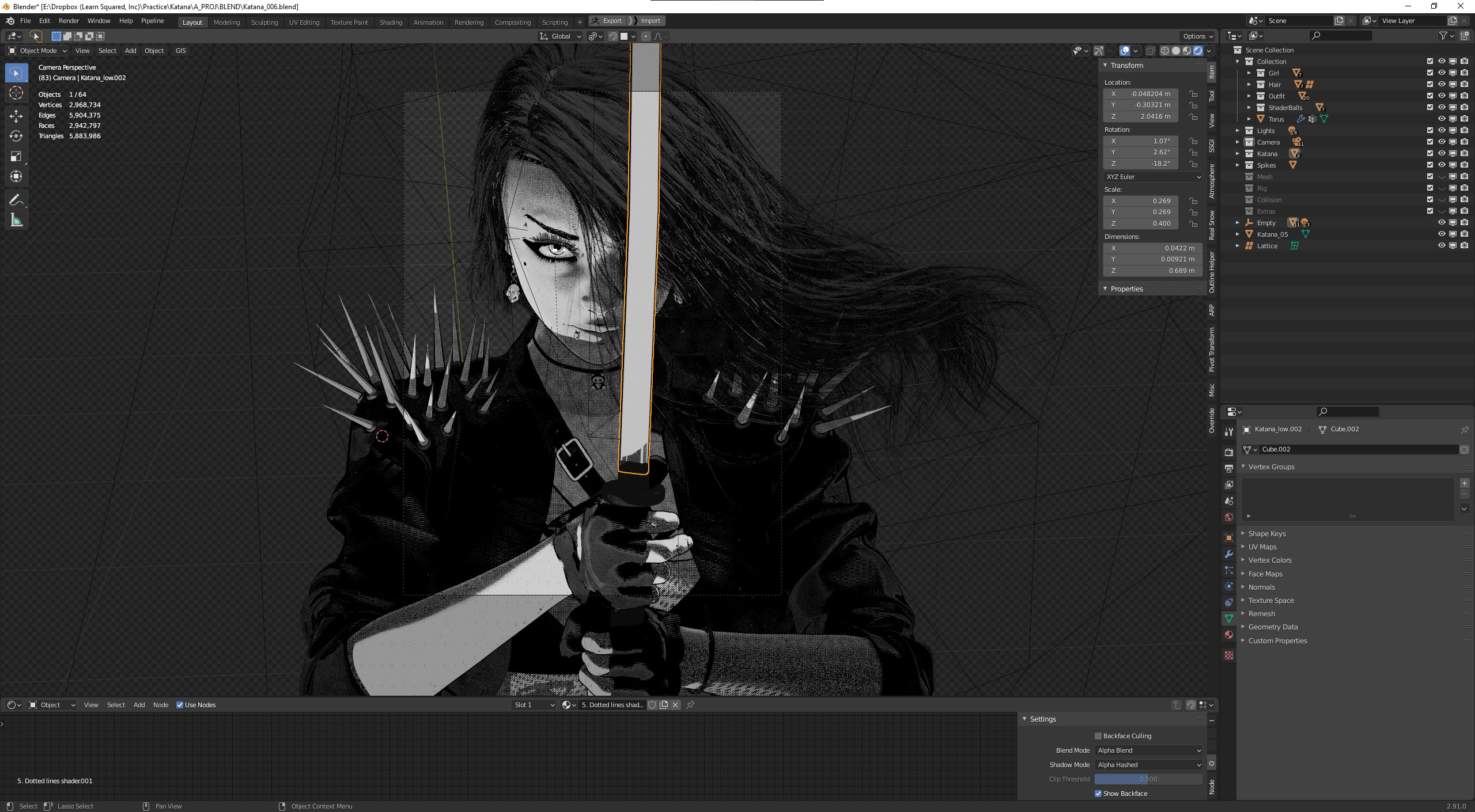The image size is (1475, 812).
Task: Switch to wireframe viewport shading
Action: pyautogui.click(x=1165, y=51)
